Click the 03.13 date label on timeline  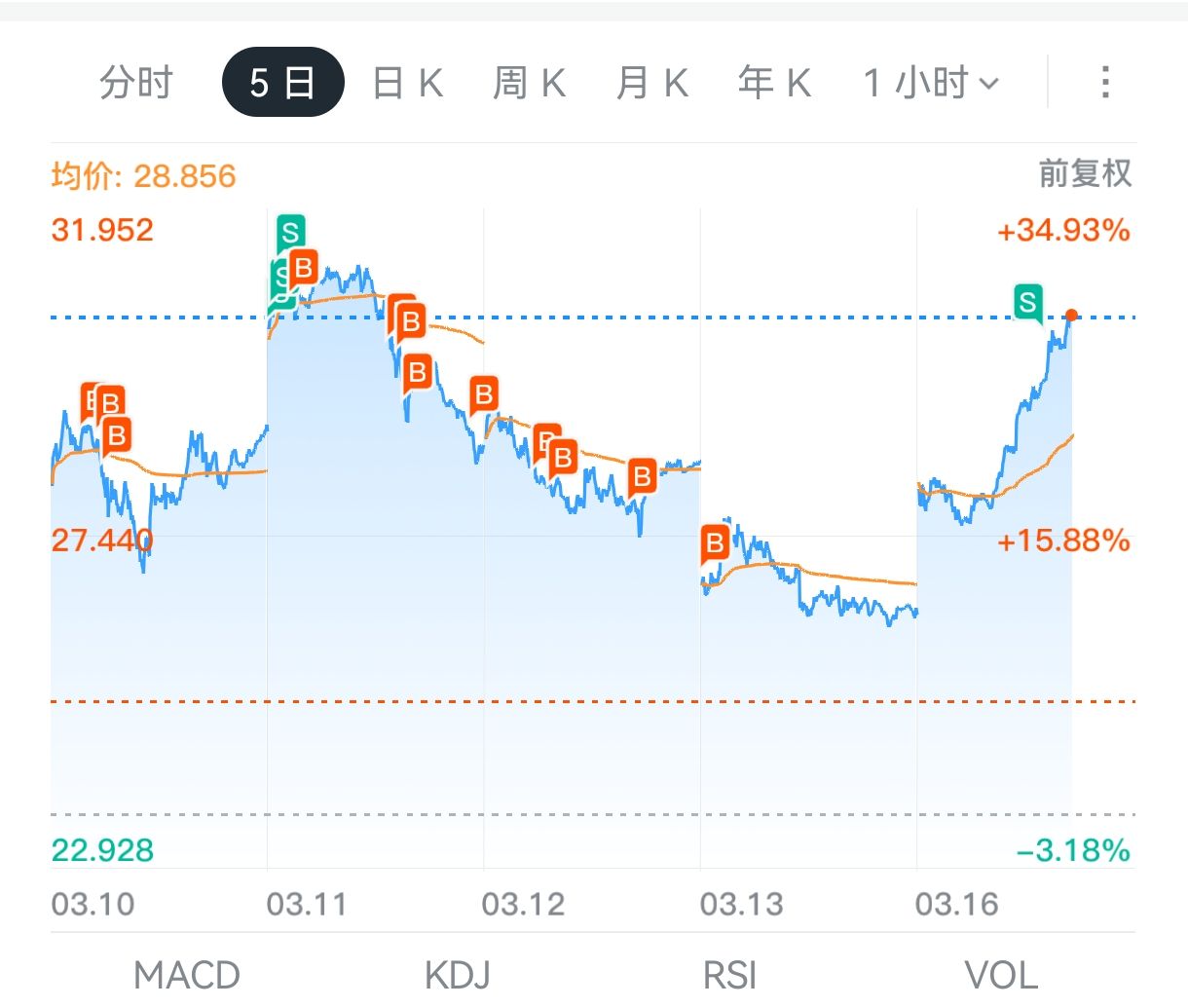pyautogui.click(x=741, y=904)
